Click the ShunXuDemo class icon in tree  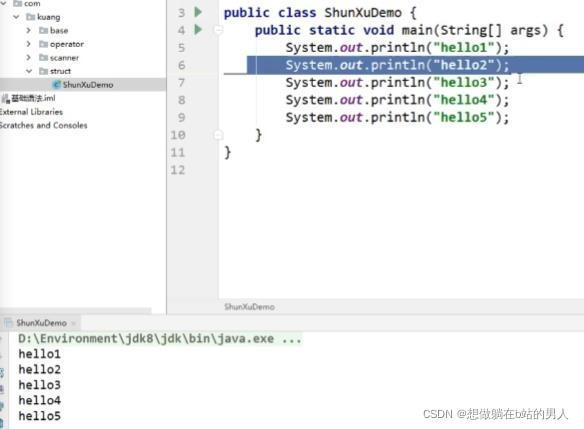tap(57, 85)
